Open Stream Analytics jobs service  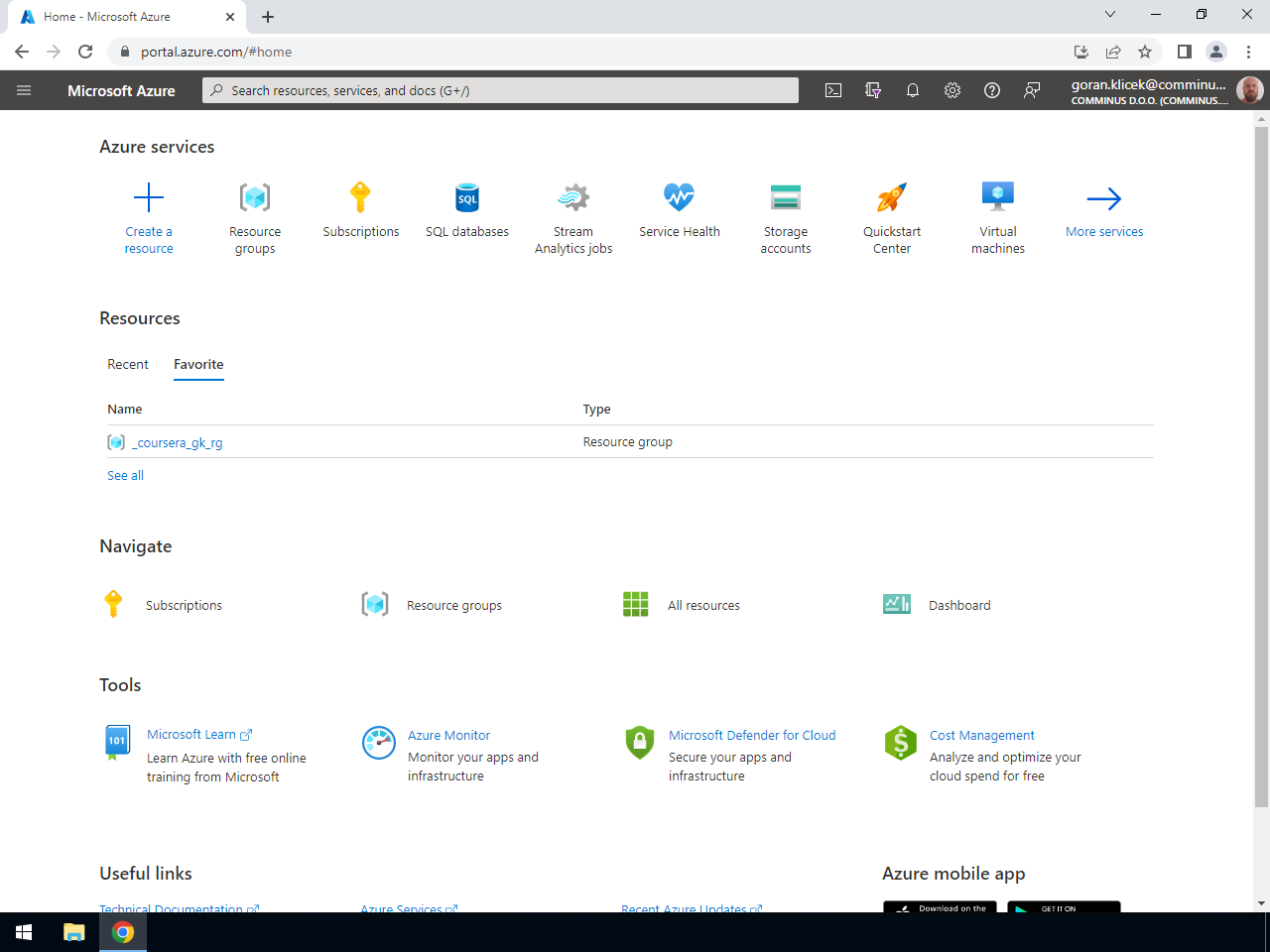(x=573, y=218)
